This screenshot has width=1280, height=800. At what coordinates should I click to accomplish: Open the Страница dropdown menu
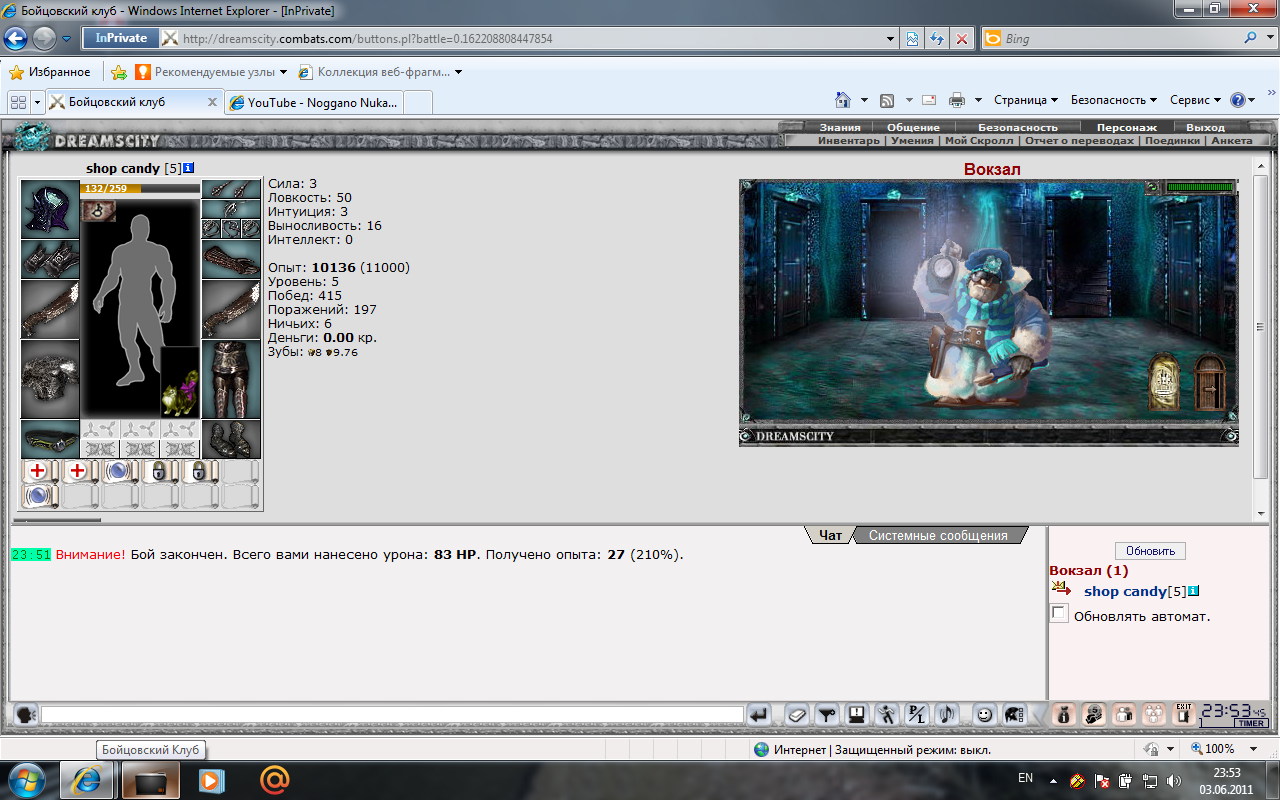tap(1026, 100)
